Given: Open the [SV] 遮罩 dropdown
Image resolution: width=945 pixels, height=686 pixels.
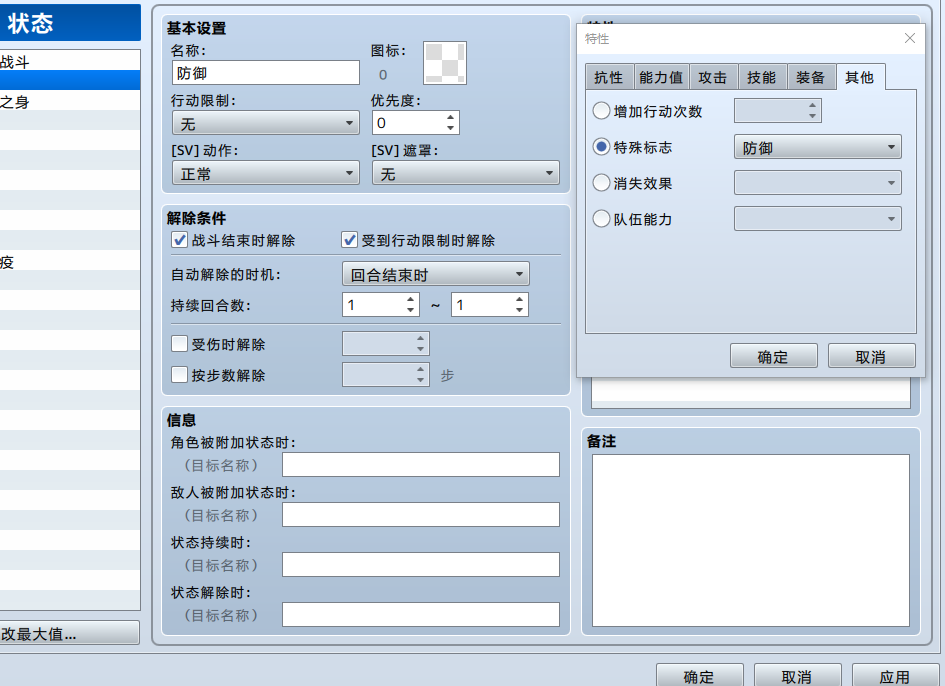Looking at the screenshot, I should (x=466, y=174).
